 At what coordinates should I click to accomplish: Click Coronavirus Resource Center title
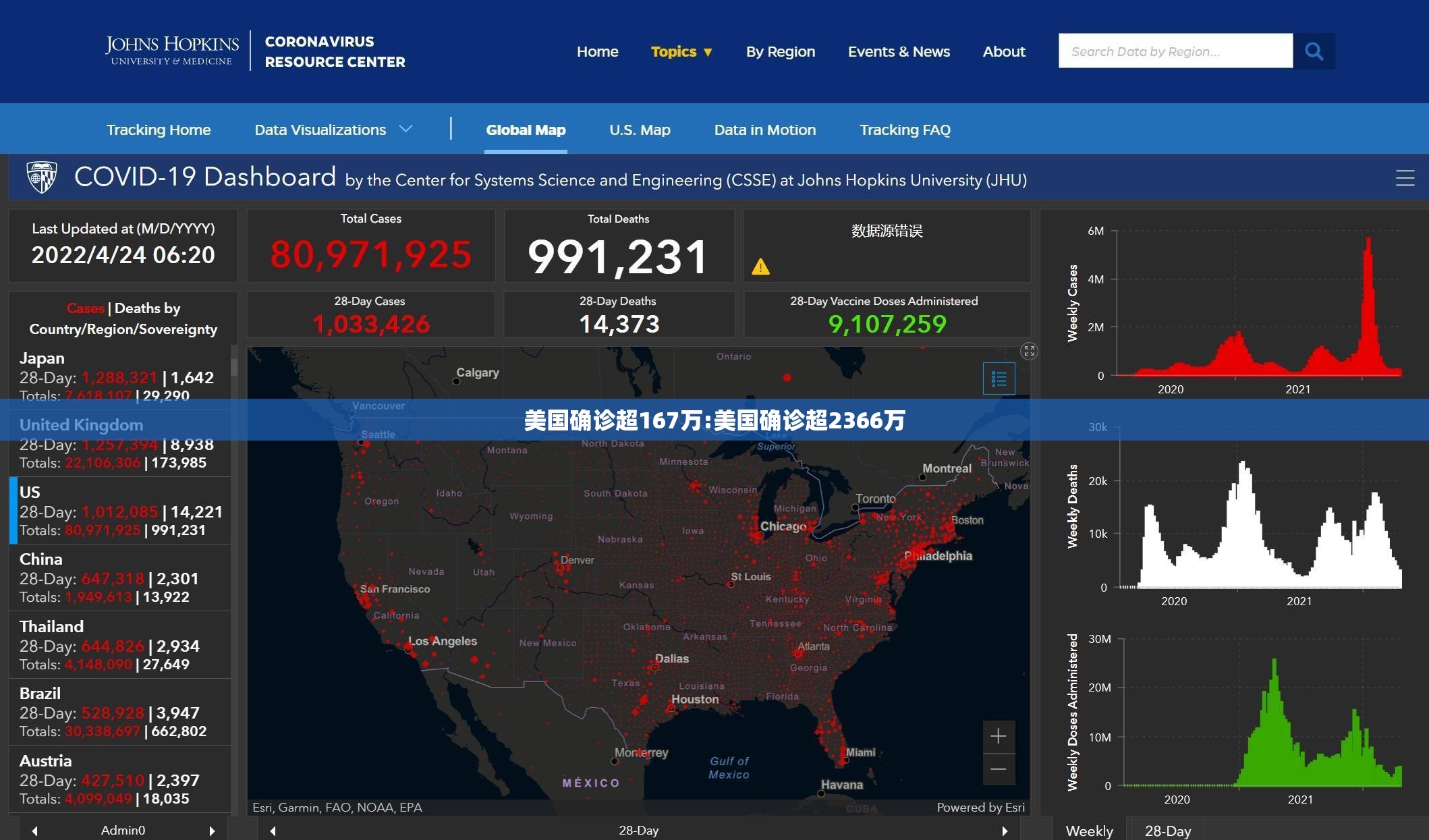[x=335, y=51]
